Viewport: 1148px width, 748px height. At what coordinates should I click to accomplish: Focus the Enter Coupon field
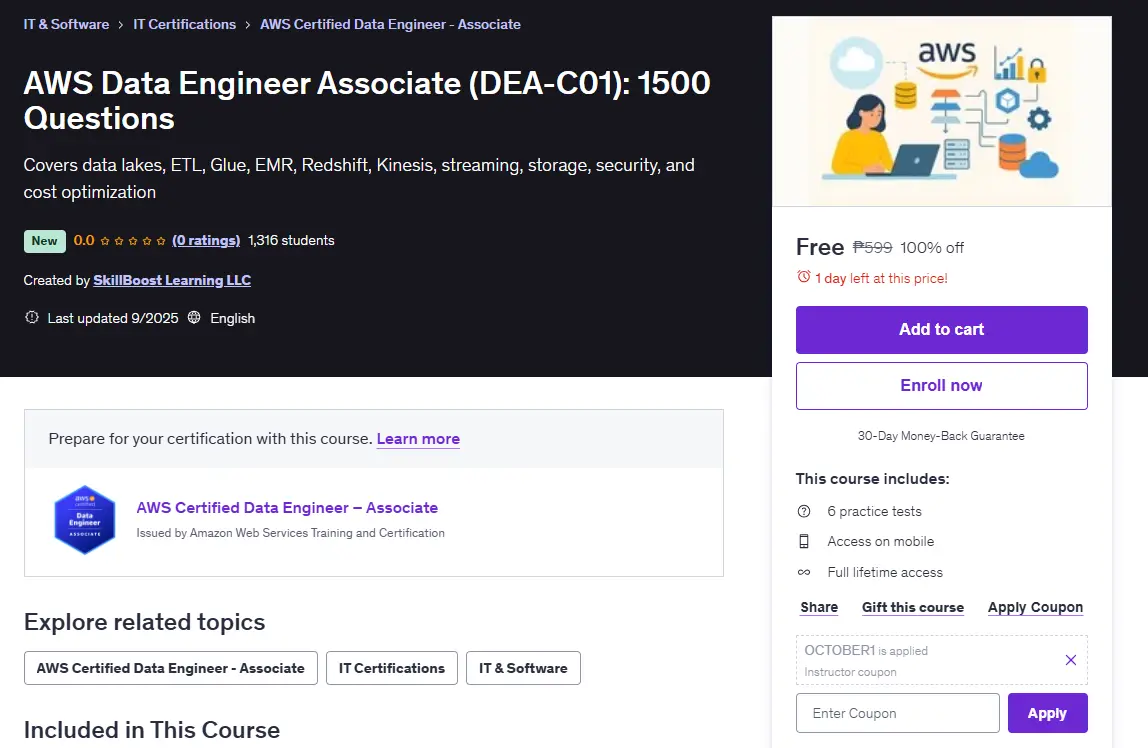(898, 713)
